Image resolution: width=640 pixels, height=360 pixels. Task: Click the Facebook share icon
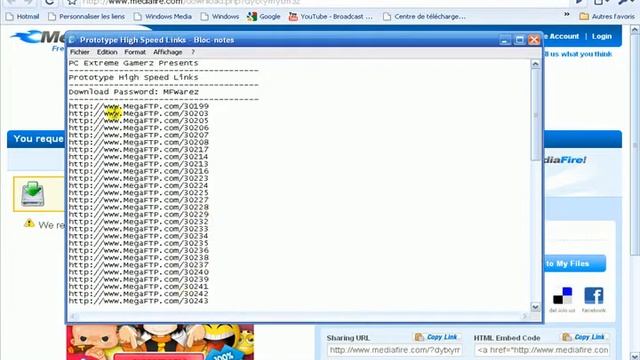(593, 296)
